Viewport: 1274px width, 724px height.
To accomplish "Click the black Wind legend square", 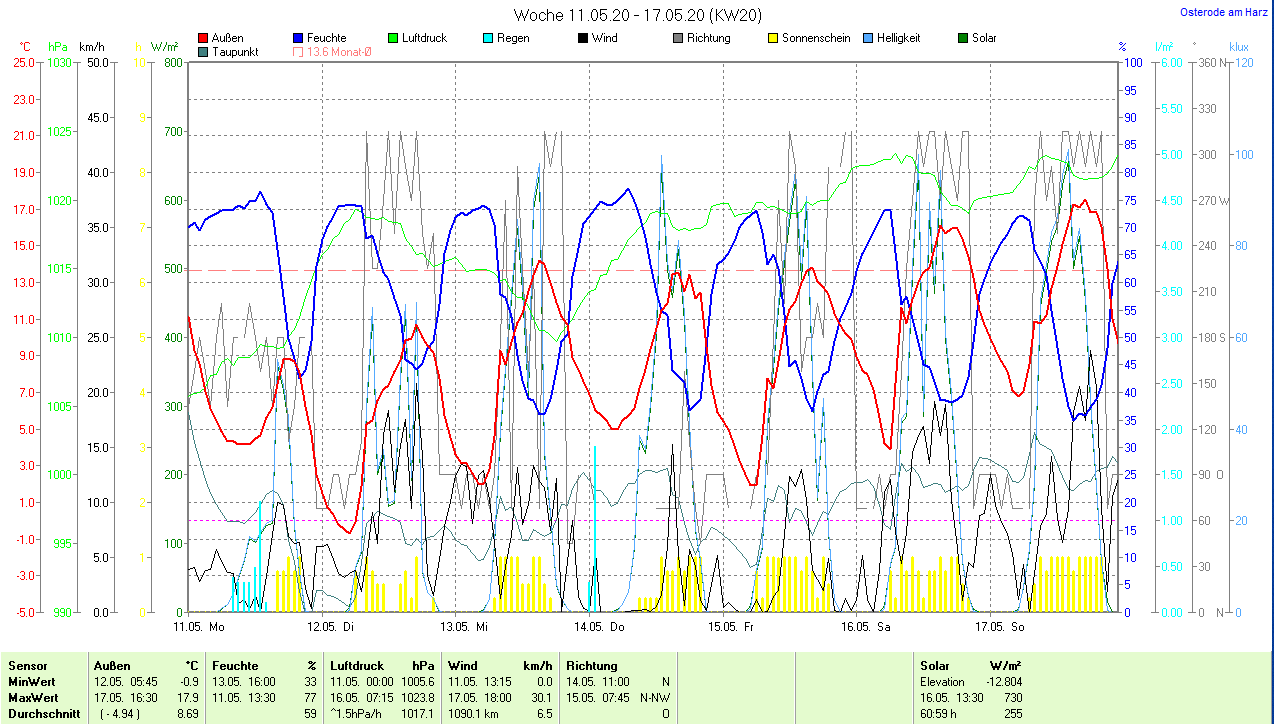I will click(x=583, y=38).
